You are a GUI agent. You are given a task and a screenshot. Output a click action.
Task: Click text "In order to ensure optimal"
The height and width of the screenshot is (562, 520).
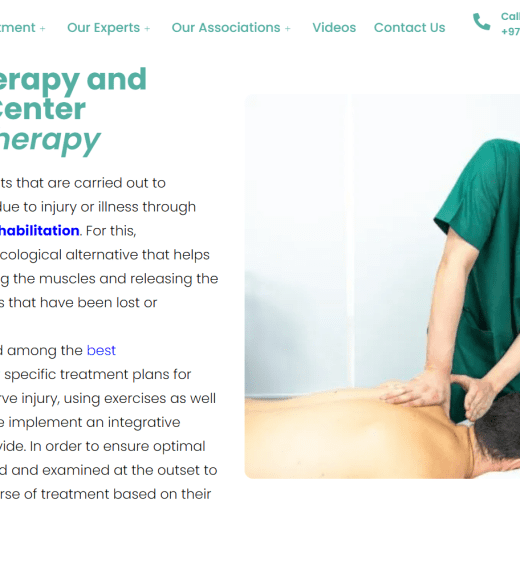pyautogui.click(x=118, y=447)
